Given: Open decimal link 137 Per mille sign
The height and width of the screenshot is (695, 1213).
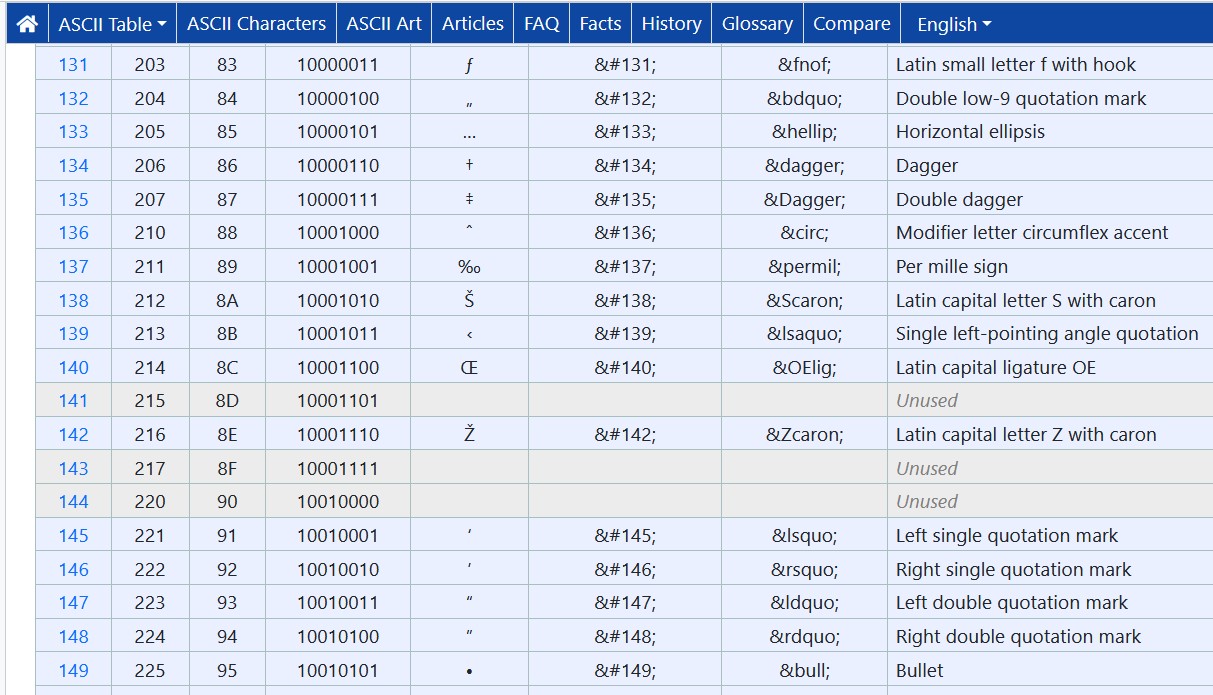Looking at the screenshot, I should [x=73, y=267].
